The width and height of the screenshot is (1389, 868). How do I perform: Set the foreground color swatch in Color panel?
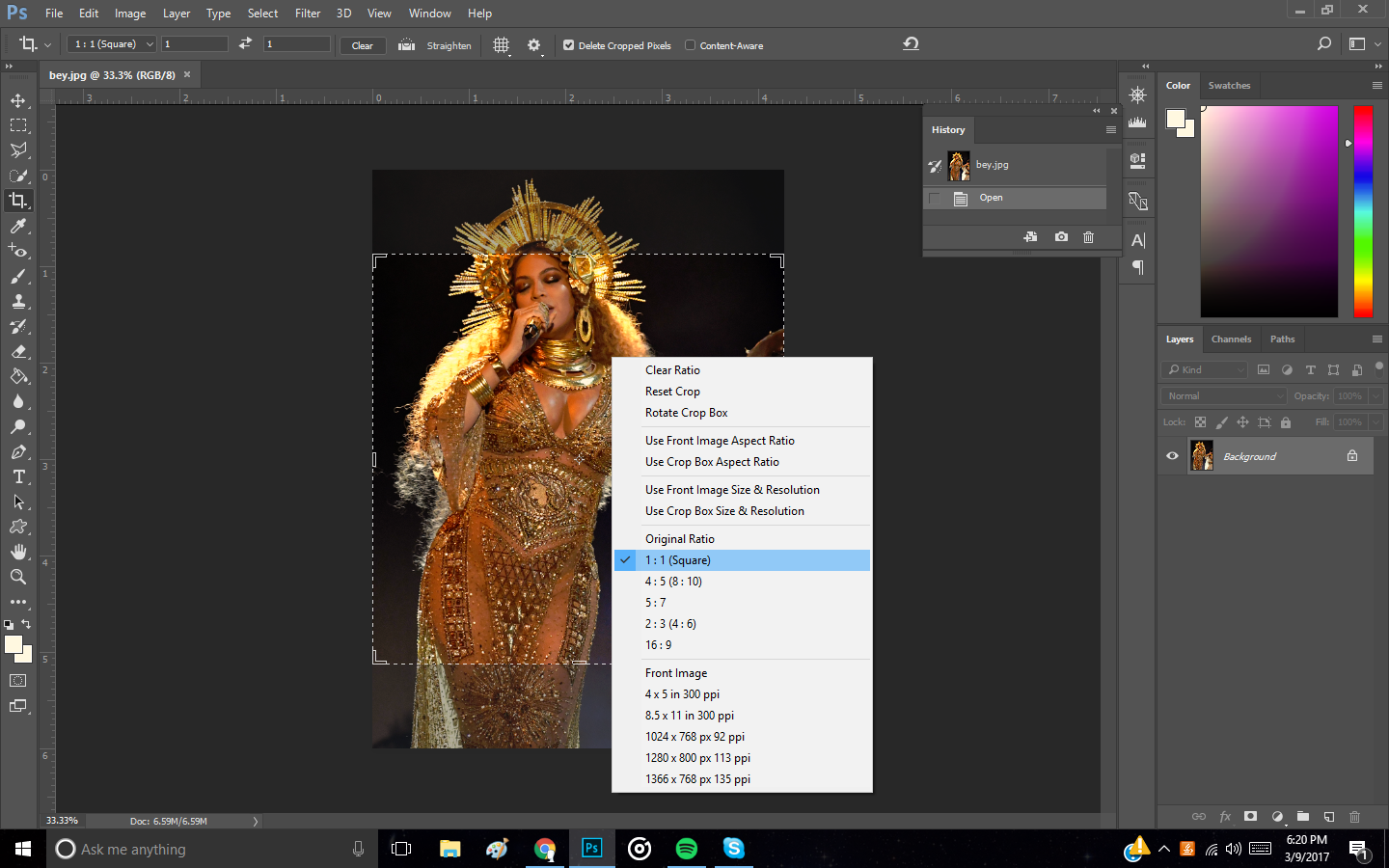(x=1175, y=119)
